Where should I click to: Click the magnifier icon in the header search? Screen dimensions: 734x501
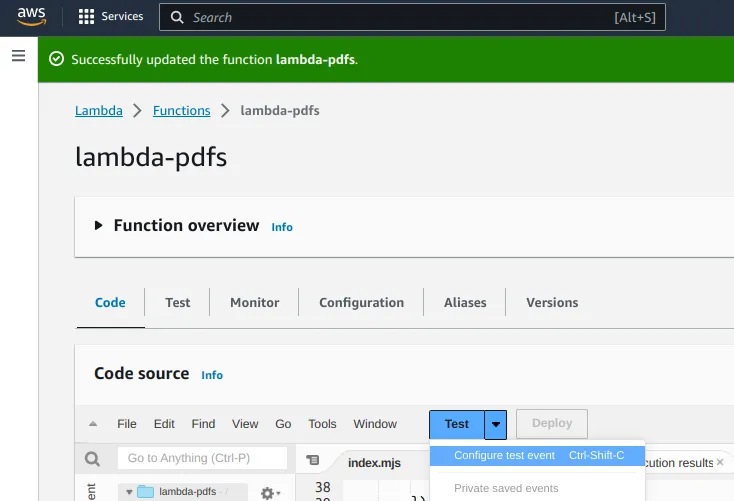177,17
